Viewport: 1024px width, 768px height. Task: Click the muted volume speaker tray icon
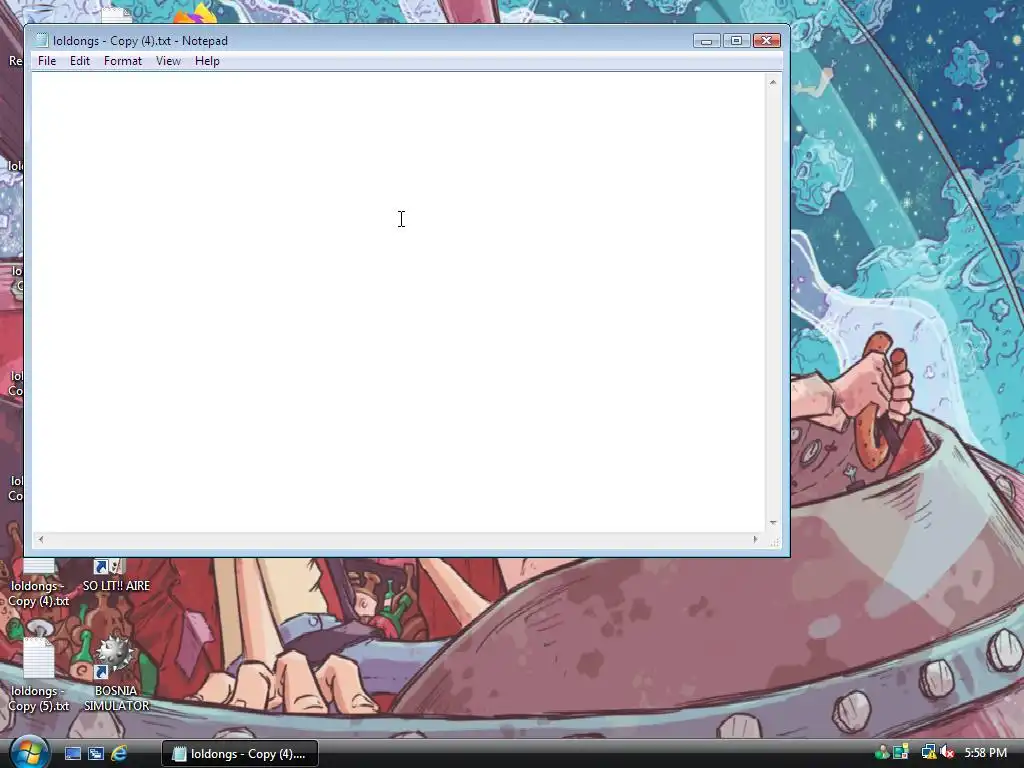coord(946,753)
